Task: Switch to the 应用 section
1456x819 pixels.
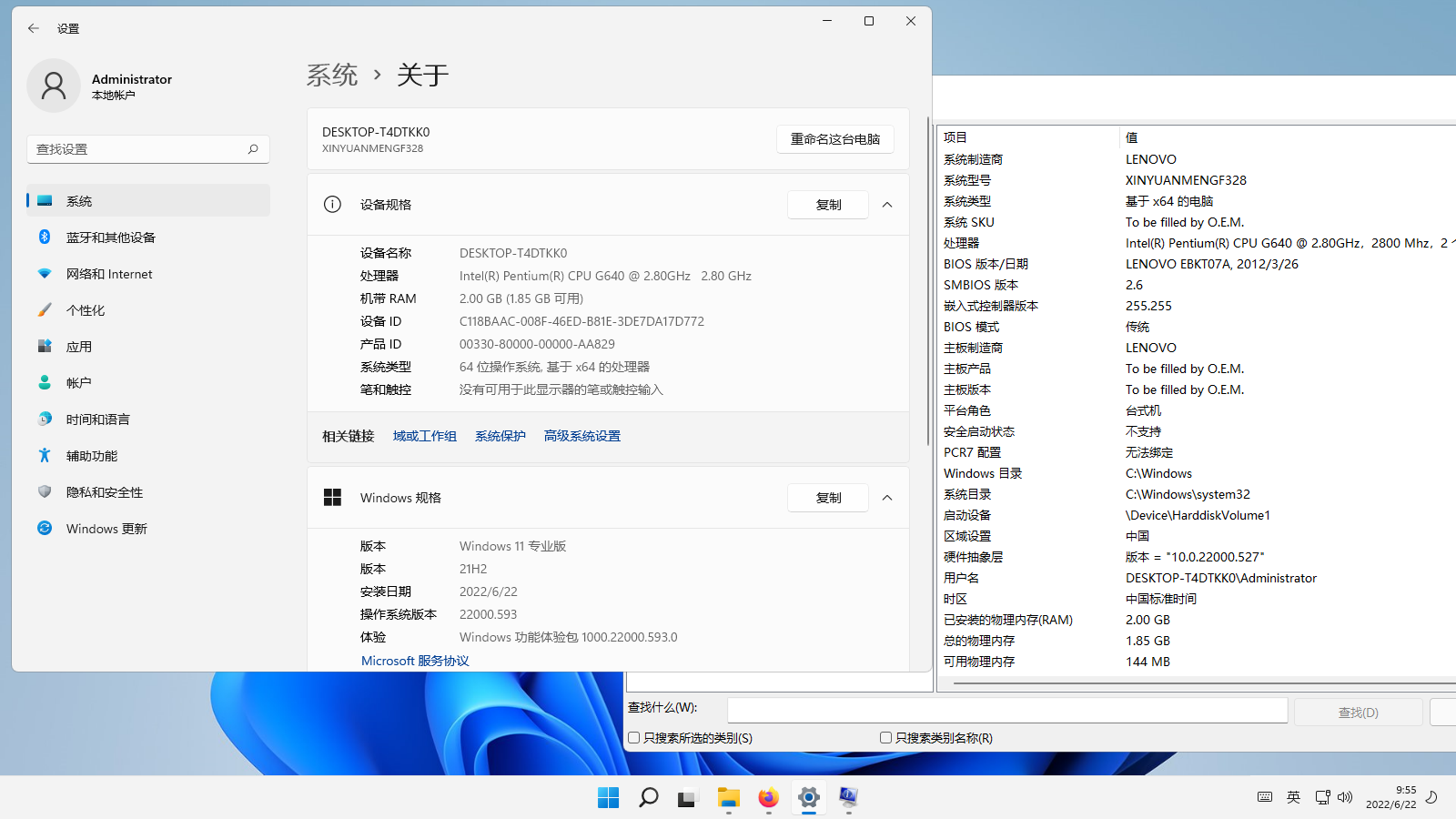Action: (79, 346)
